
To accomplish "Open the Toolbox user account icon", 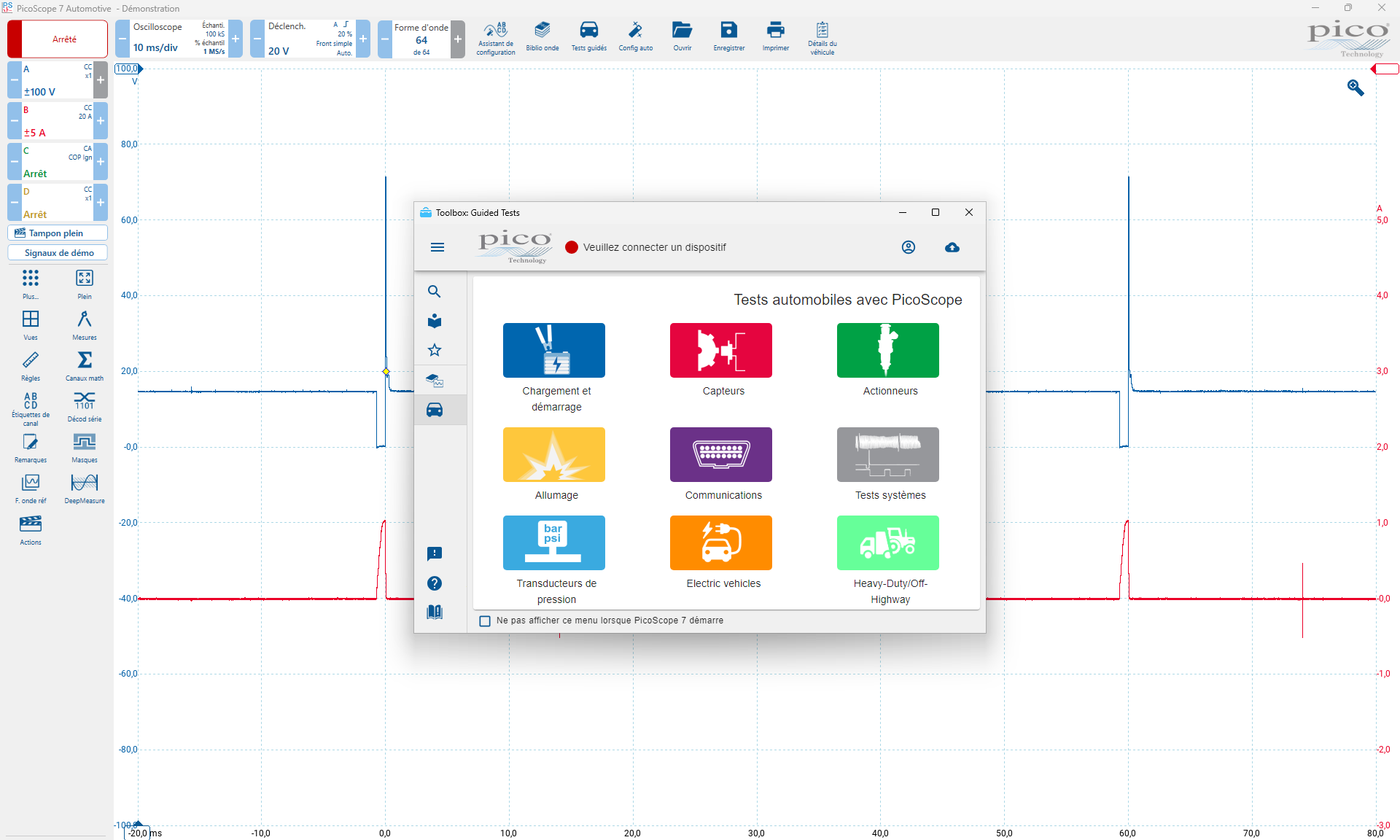I will [909, 247].
